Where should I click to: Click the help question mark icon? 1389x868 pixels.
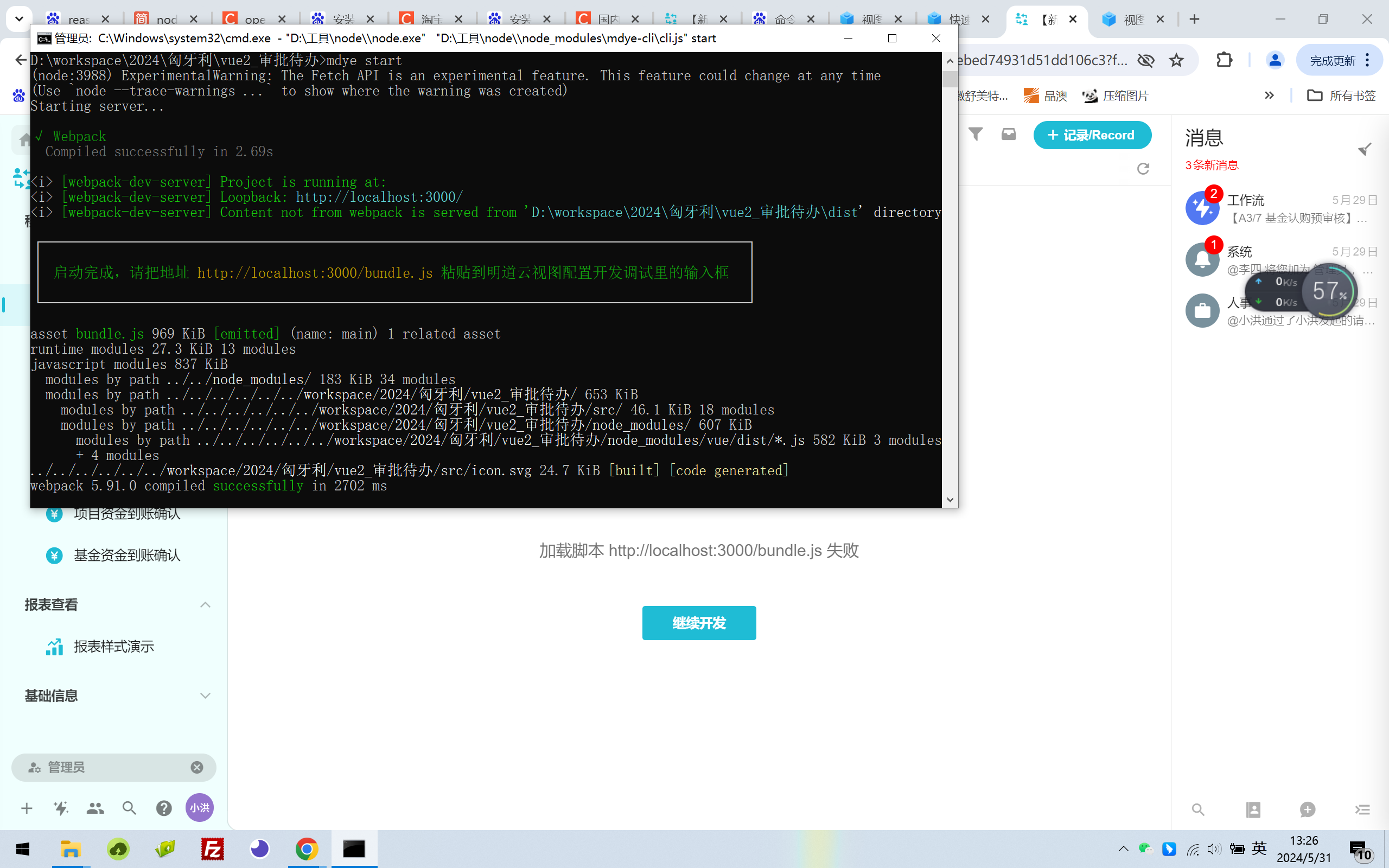tap(164, 808)
